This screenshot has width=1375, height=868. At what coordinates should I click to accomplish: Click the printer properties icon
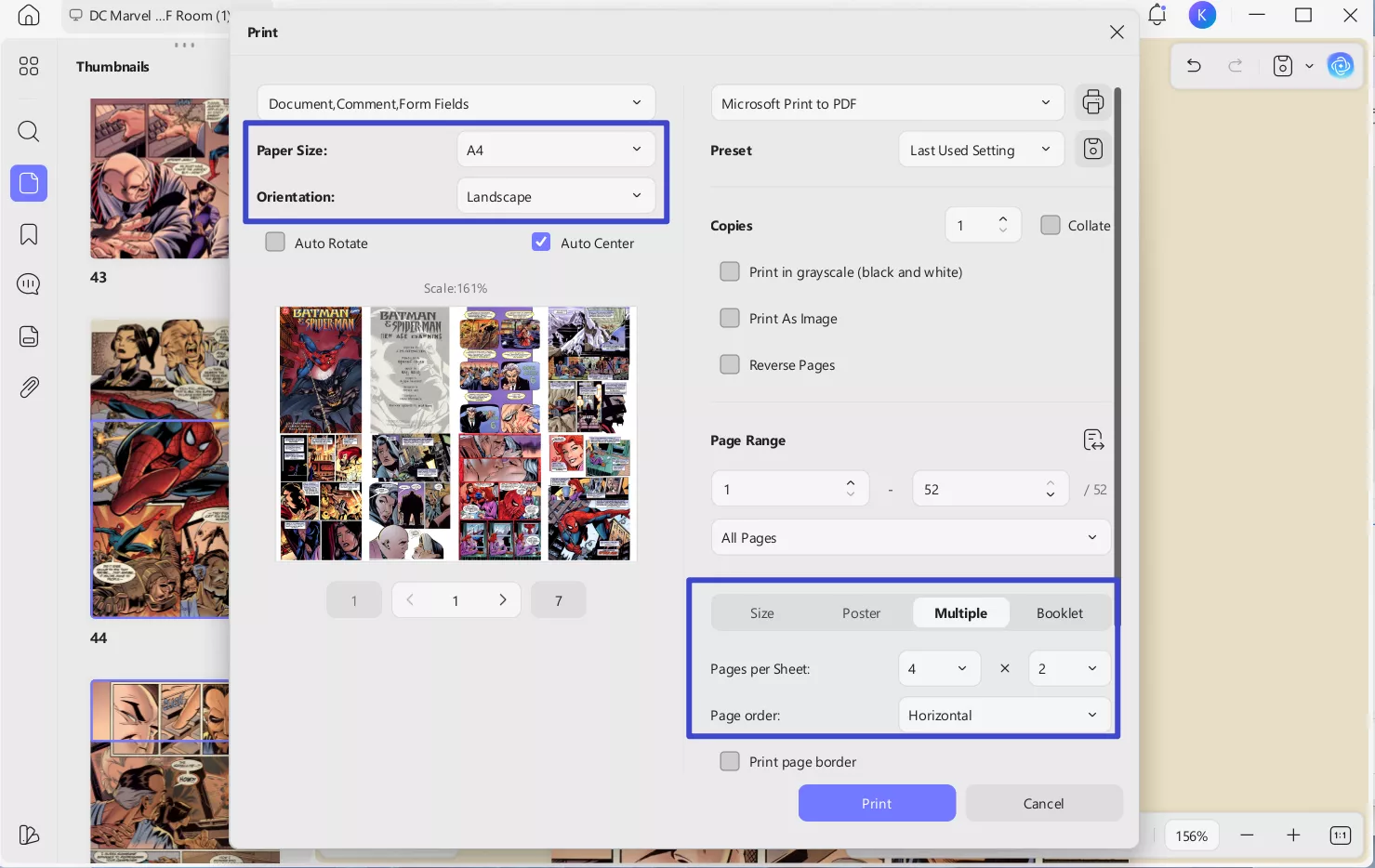tap(1093, 102)
